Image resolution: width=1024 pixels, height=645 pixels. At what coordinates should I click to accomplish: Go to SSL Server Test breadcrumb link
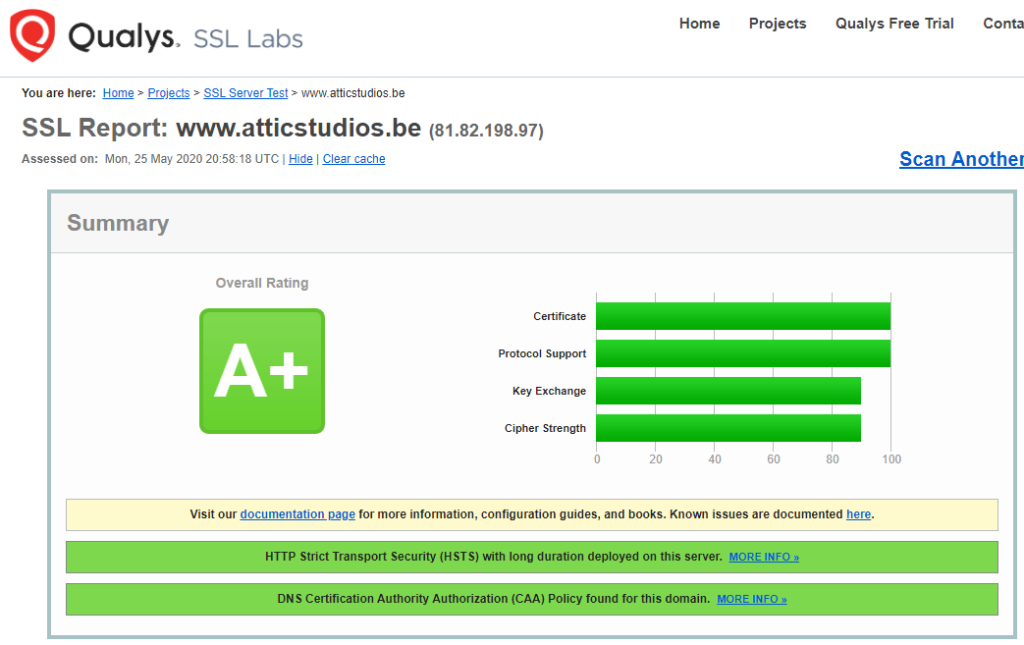246,93
